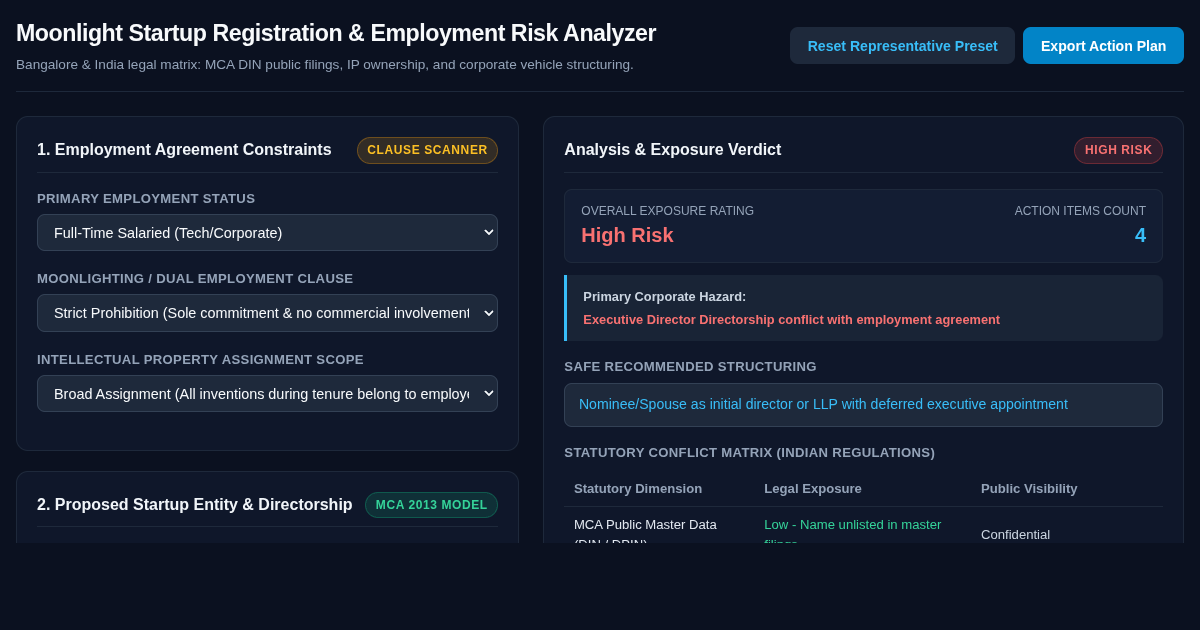
Task: Click Legal Exposure column header
Action: (813, 489)
